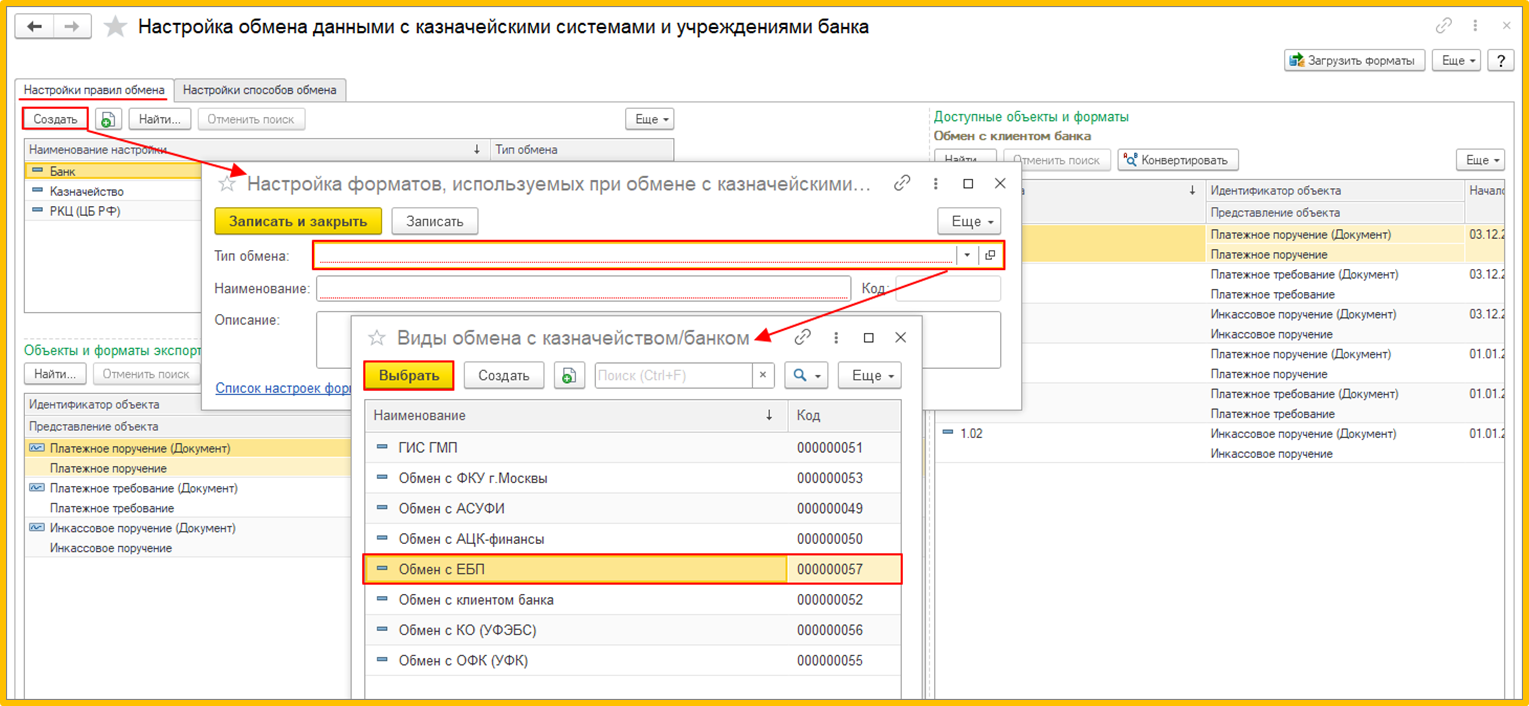Open Еще menu in Доступные объекты panel

click(x=1480, y=160)
